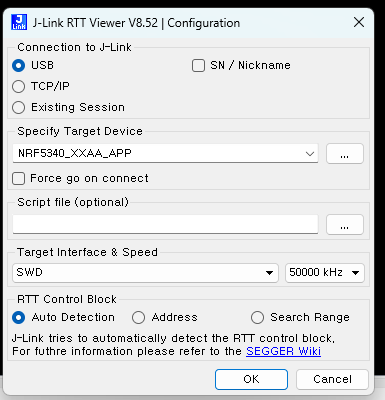Enable the SN / Nickname checkbox

pyautogui.click(x=198, y=66)
